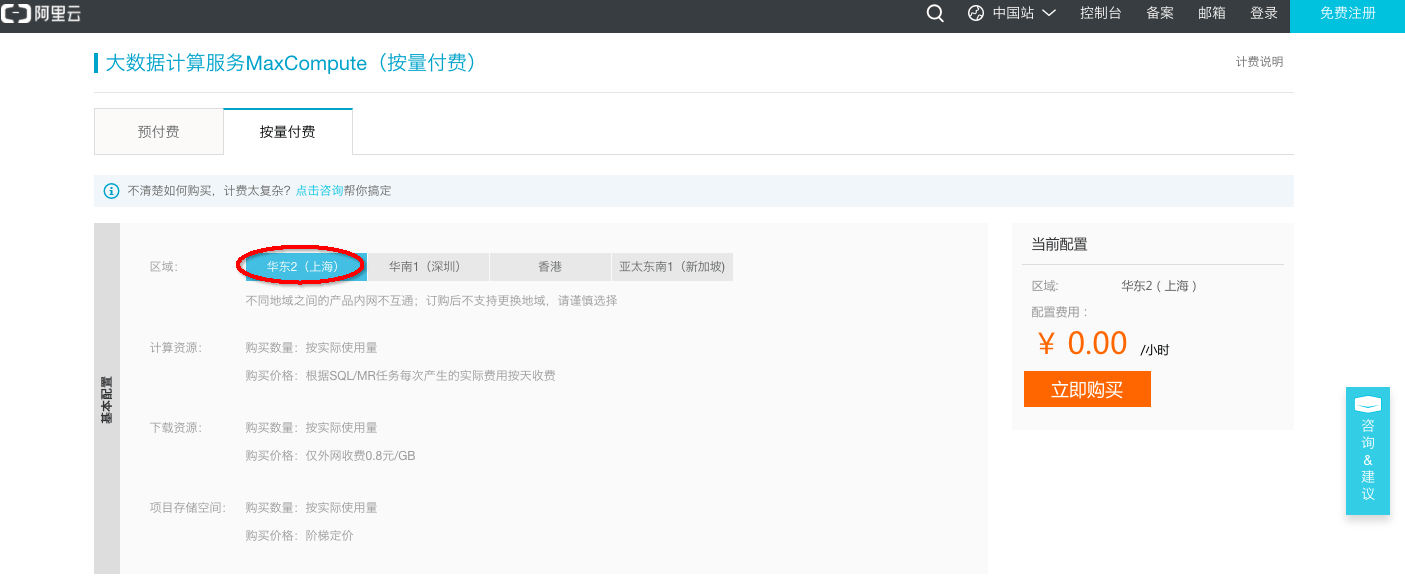Click the text 阶梯定价

329,536
